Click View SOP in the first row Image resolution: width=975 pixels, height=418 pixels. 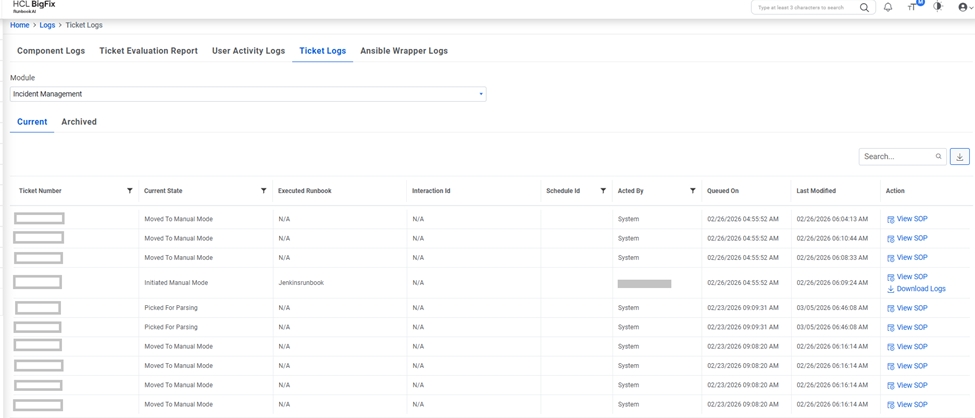pos(911,219)
